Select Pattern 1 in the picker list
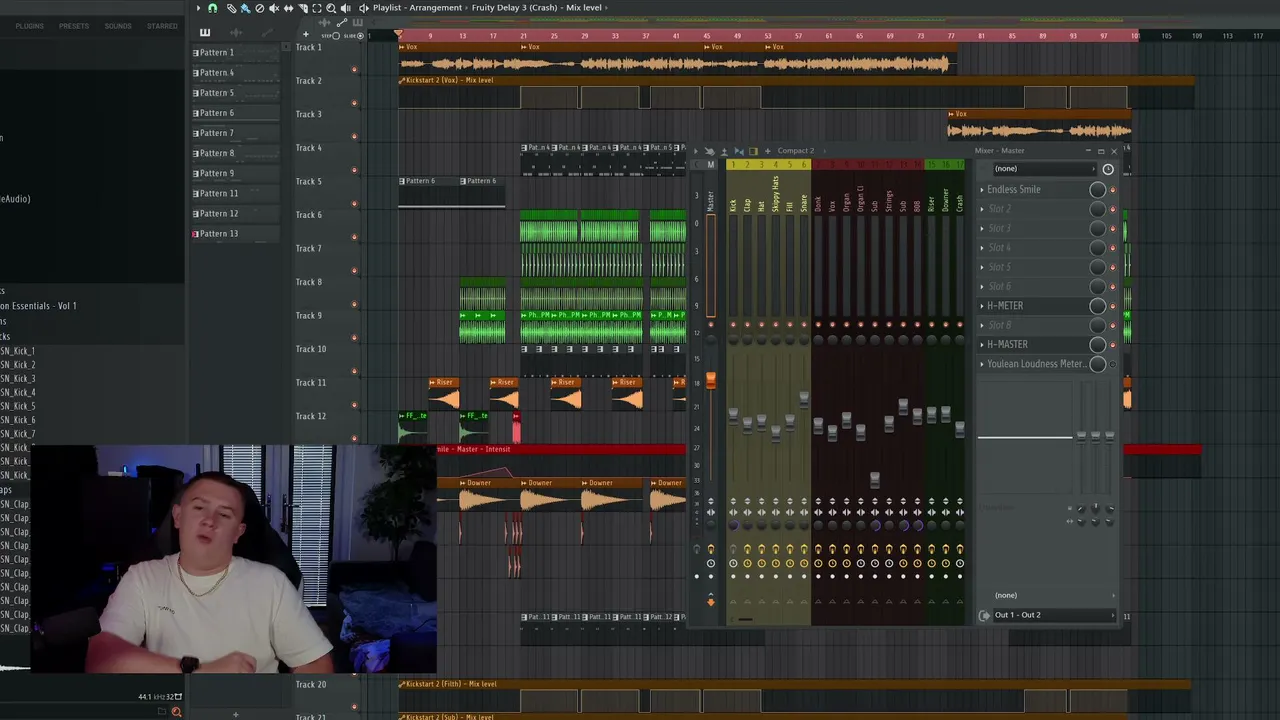 point(236,53)
